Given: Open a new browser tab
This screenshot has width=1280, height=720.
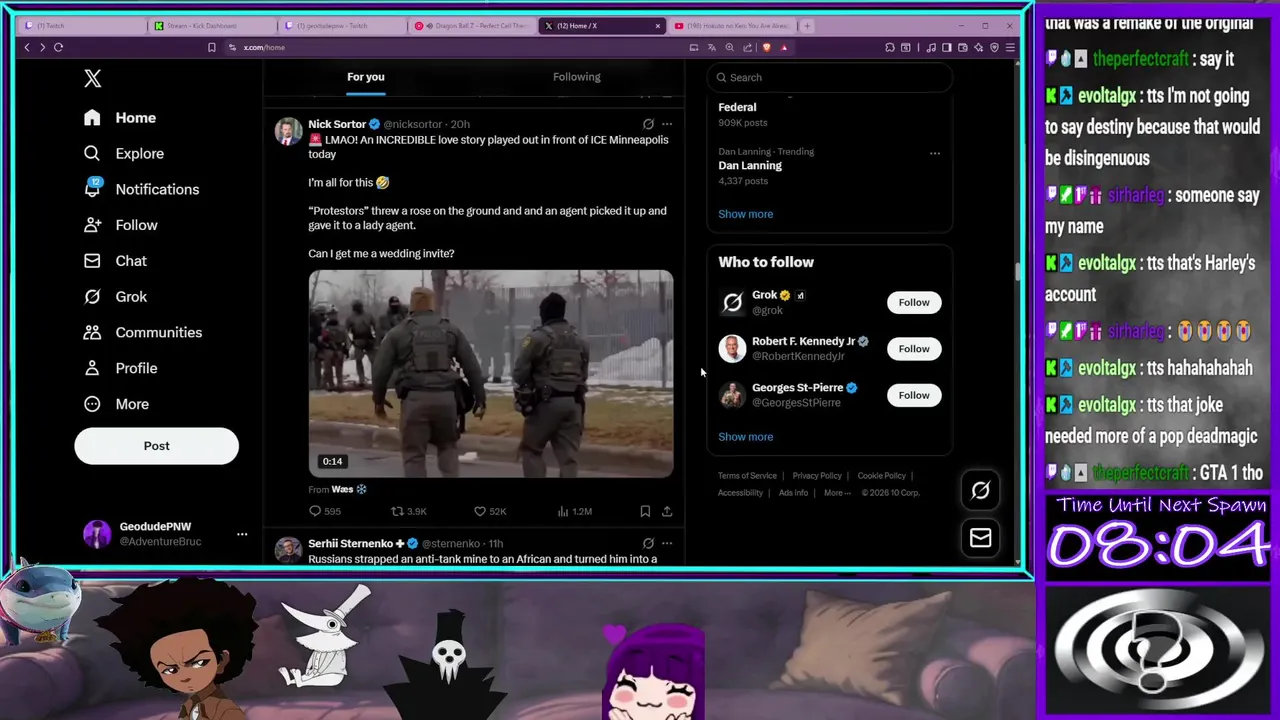Looking at the screenshot, I should click(x=807, y=26).
